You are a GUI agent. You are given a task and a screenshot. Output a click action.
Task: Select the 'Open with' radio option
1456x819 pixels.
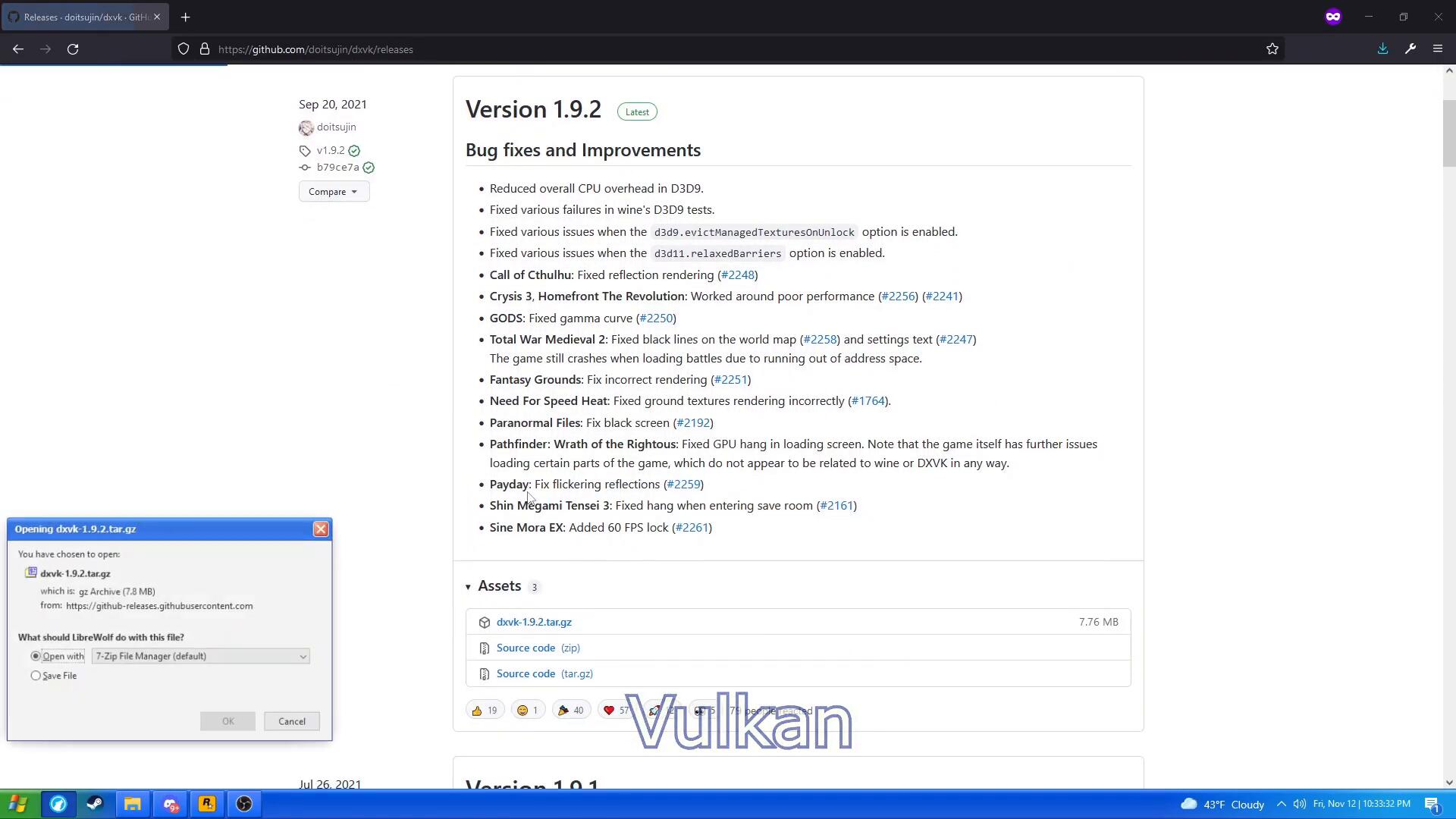(x=36, y=656)
